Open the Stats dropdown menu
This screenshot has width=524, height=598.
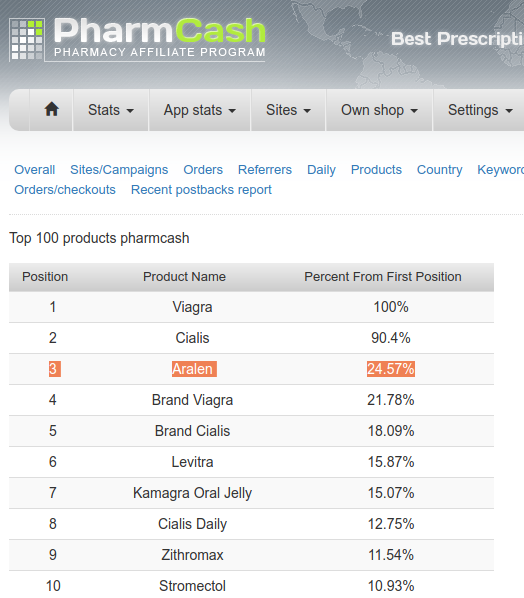coord(111,110)
